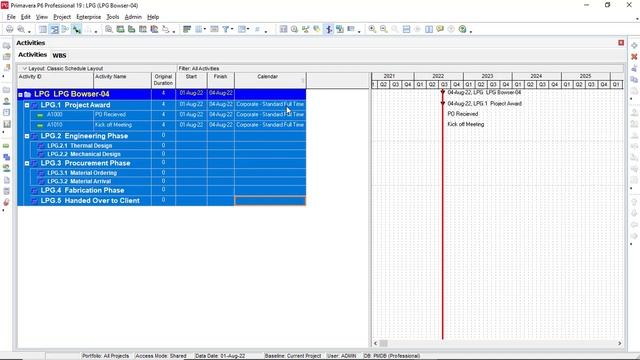Open the View menu

click(x=42, y=17)
